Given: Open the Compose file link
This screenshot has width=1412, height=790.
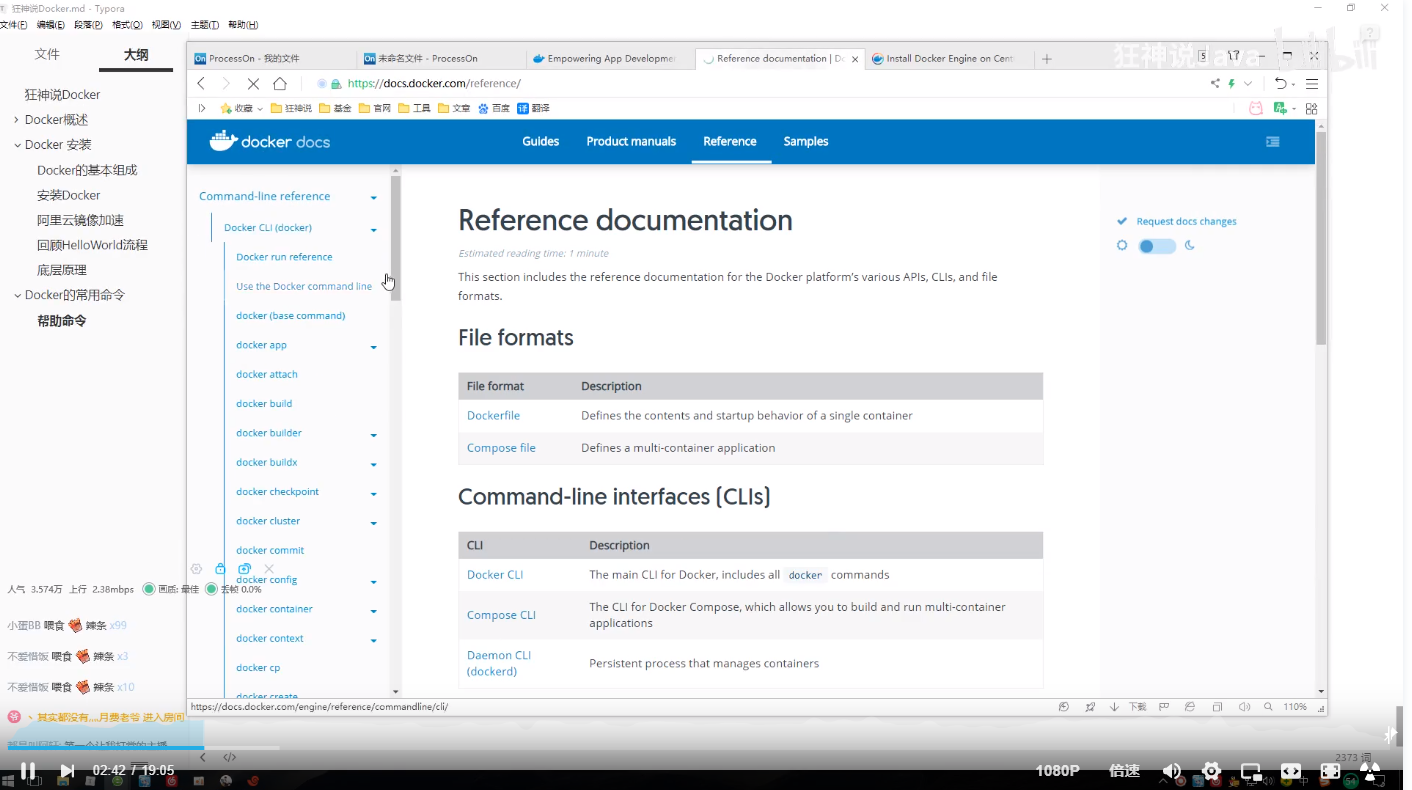Looking at the screenshot, I should point(501,448).
